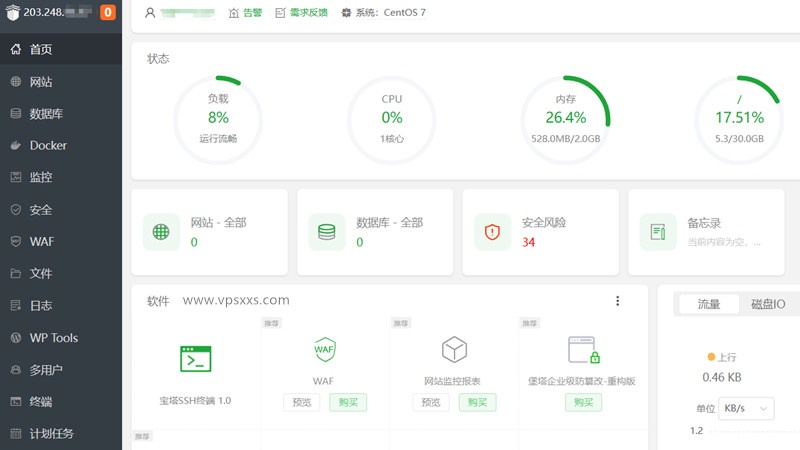The image size is (800, 450).
Task: Click the Docker whale sidebar icon
Action: (x=16, y=145)
